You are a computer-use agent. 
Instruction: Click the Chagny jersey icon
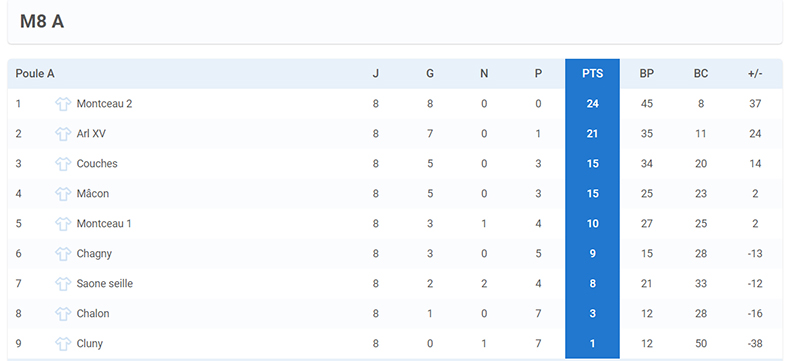pos(63,253)
